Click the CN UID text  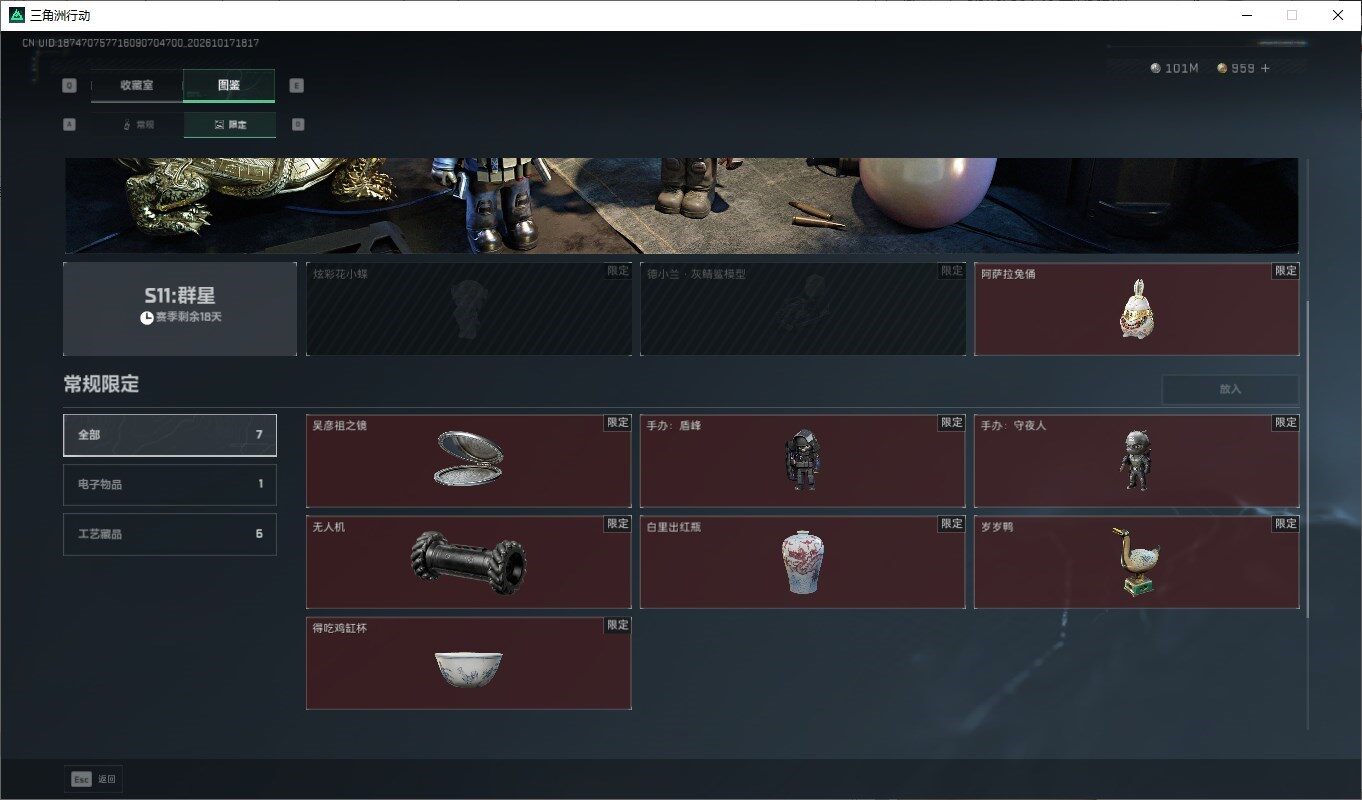tap(141, 43)
